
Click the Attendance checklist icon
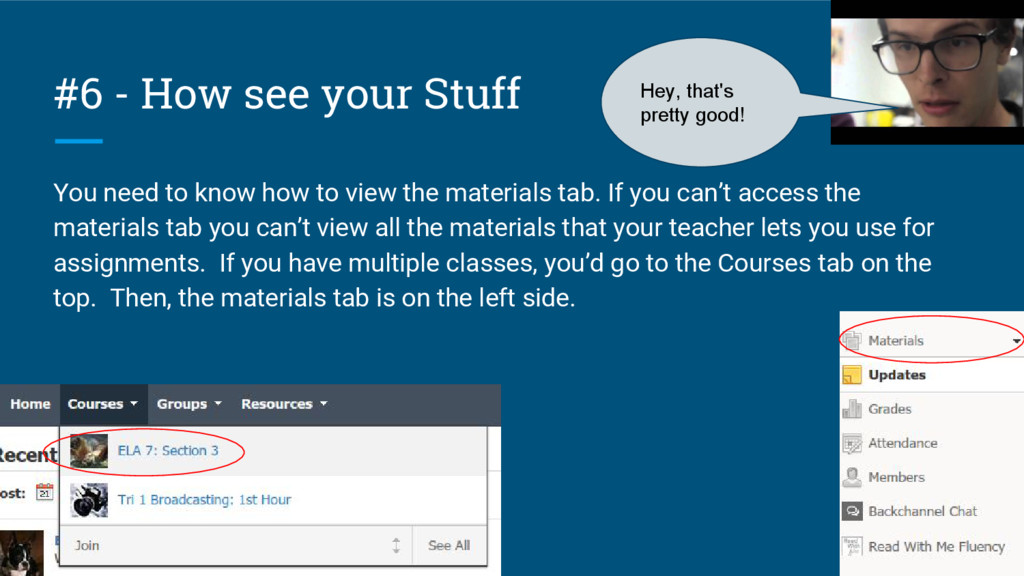[852, 443]
